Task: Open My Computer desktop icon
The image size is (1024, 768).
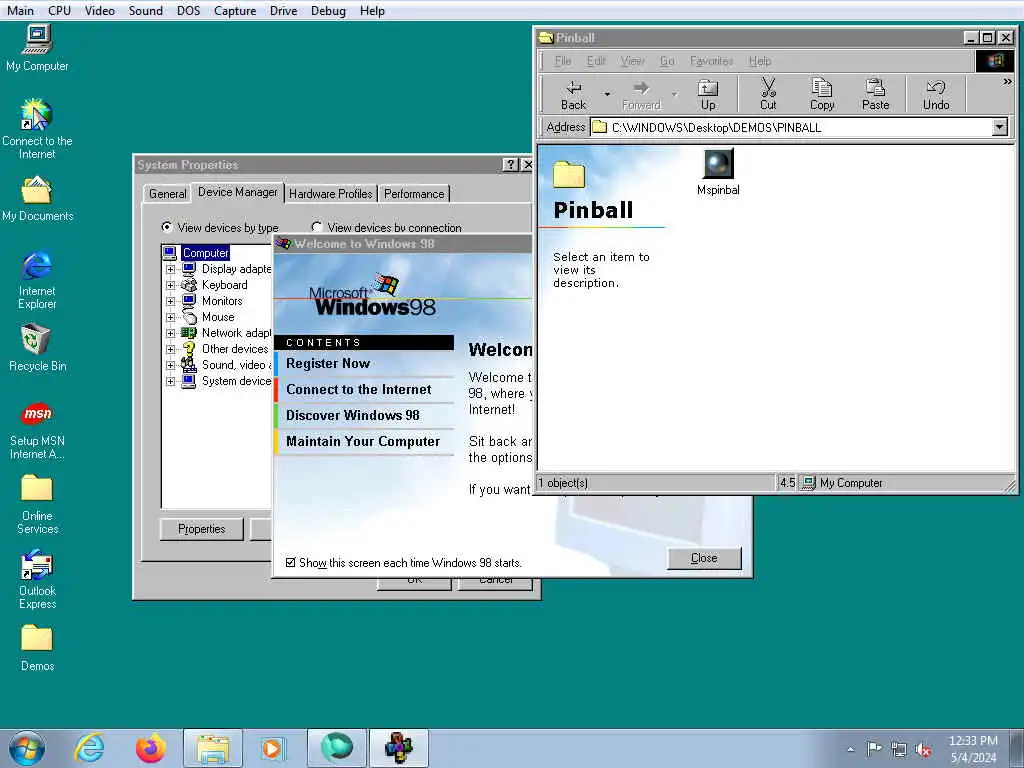Action: [x=37, y=47]
